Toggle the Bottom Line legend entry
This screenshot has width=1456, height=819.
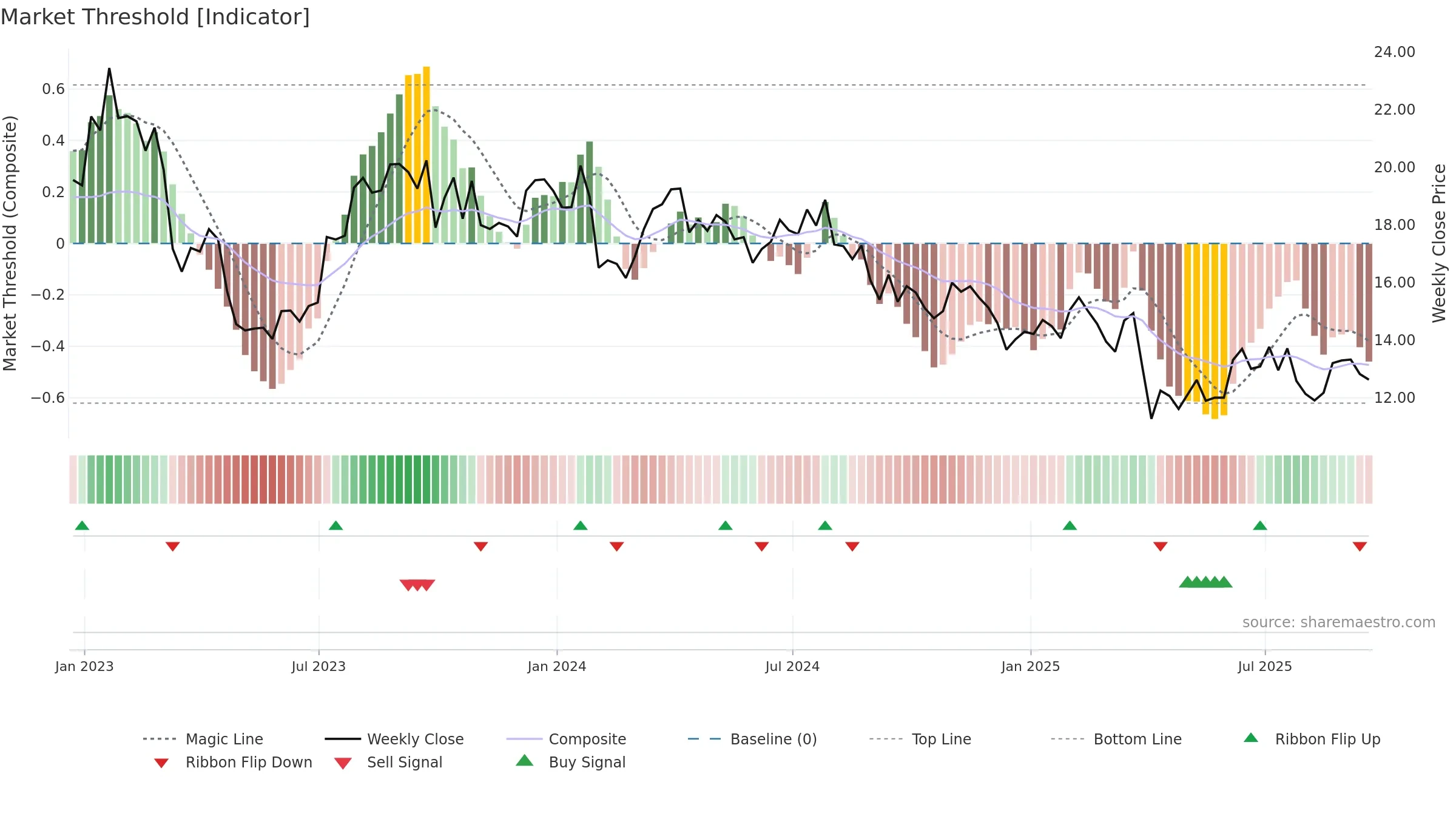point(1116,739)
